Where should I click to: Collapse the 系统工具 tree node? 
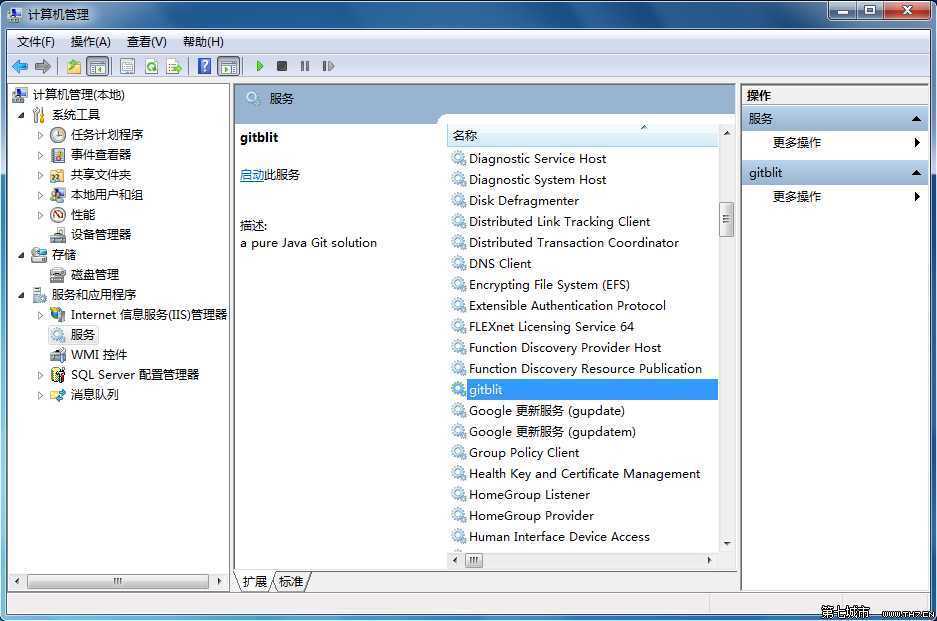point(22,115)
